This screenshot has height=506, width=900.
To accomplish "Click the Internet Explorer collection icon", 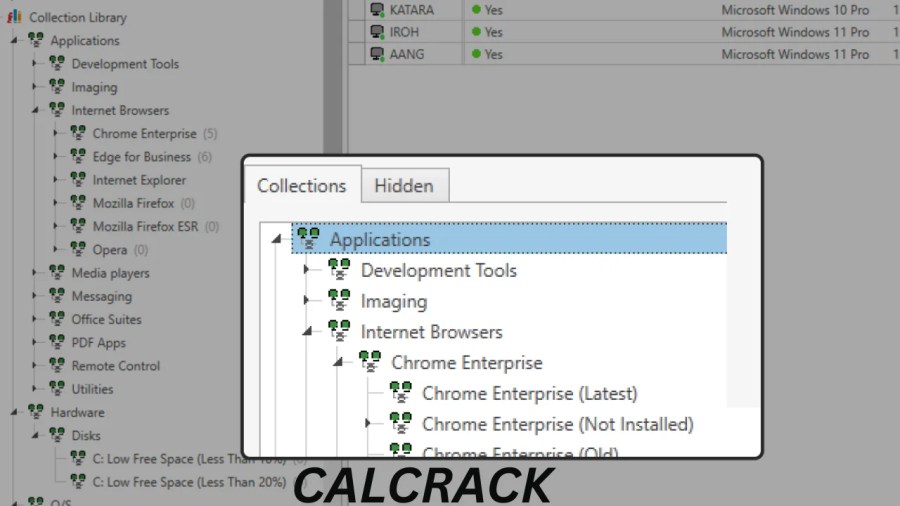I will point(78,179).
